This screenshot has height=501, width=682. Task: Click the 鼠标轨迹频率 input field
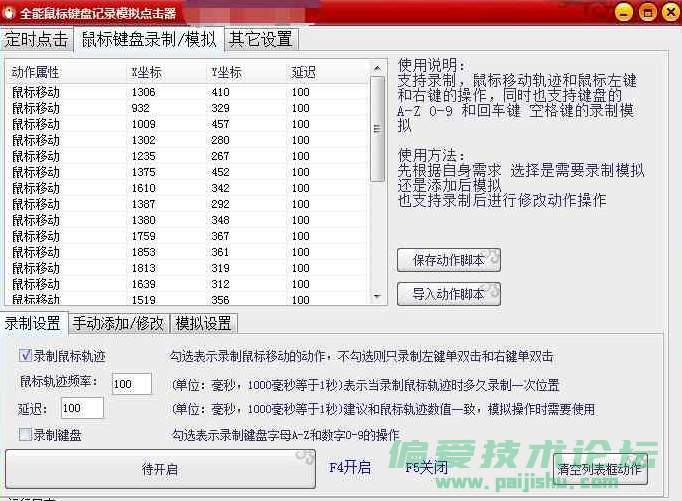click(131, 384)
